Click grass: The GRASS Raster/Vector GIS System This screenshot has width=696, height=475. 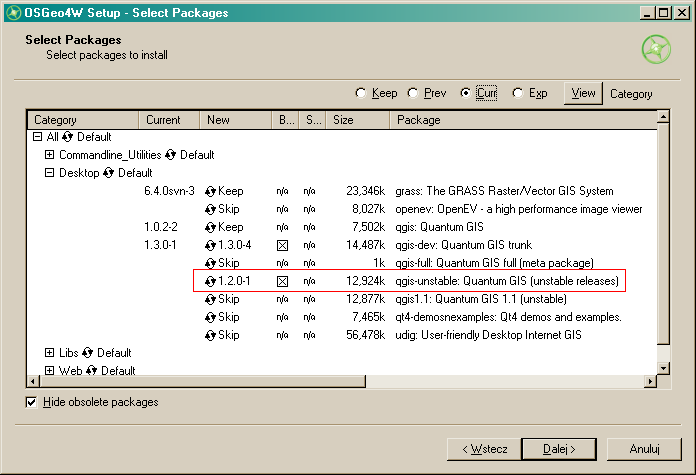coord(504,191)
